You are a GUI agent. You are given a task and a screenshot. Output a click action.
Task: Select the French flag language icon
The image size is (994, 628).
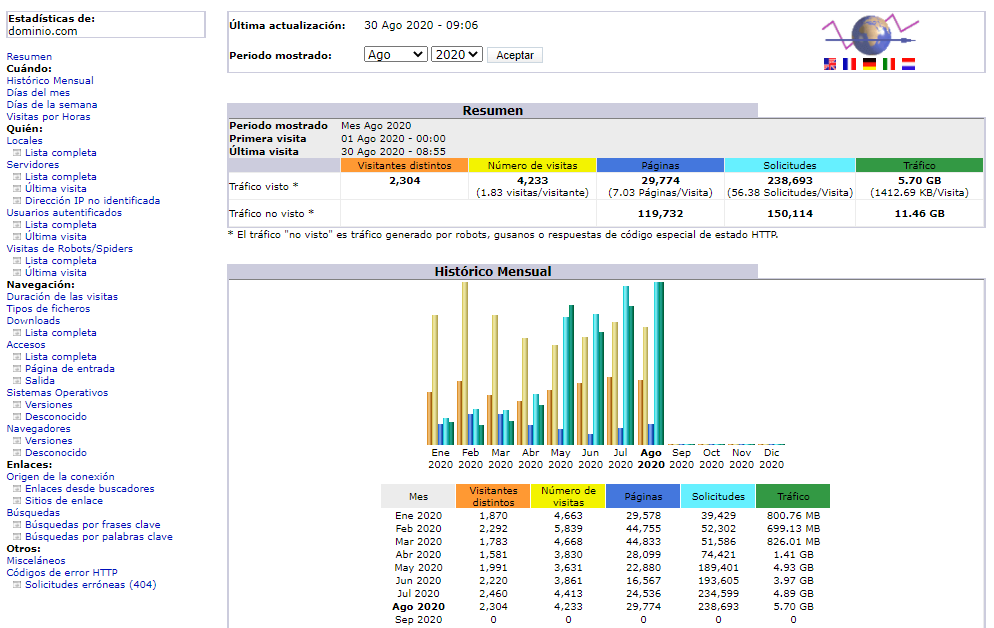tap(849, 64)
